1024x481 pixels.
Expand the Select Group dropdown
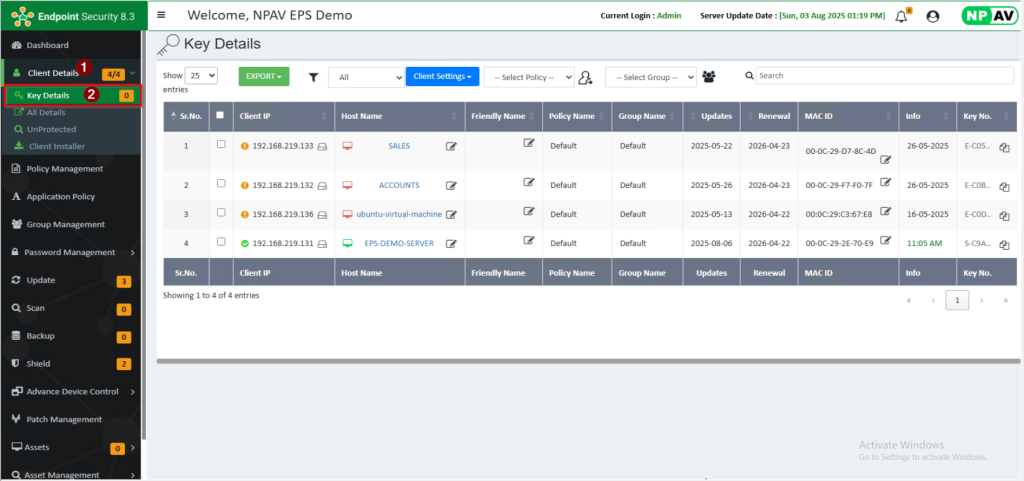(x=650, y=77)
